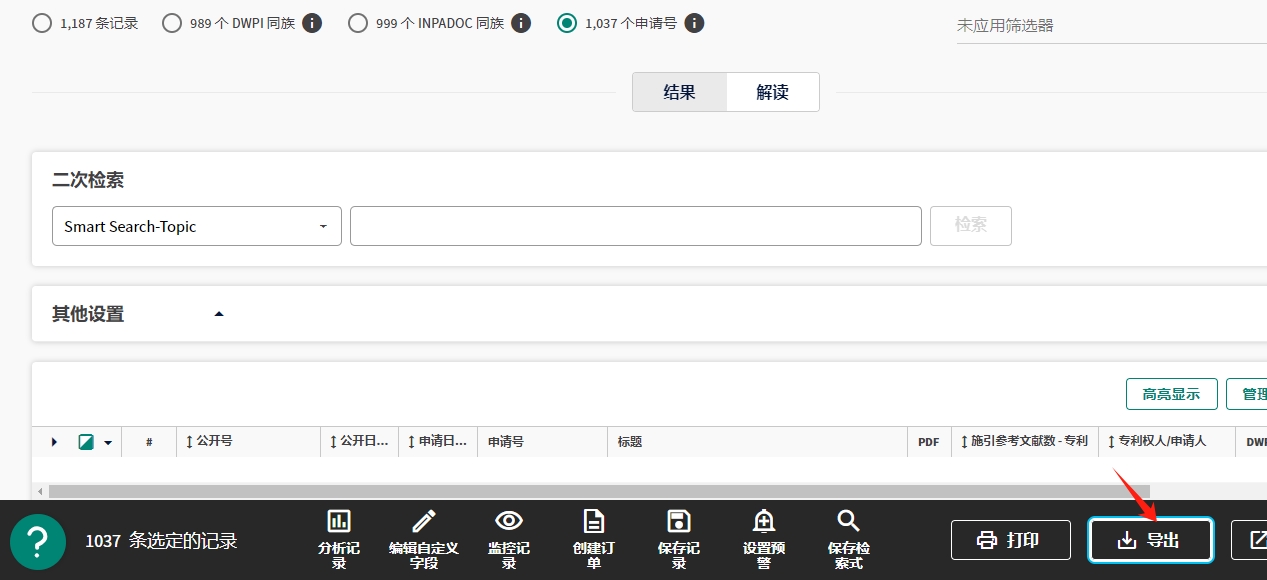Select the 创建订单 document icon
Image resolution: width=1267 pixels, height=580 pixels.
[594, 521]
